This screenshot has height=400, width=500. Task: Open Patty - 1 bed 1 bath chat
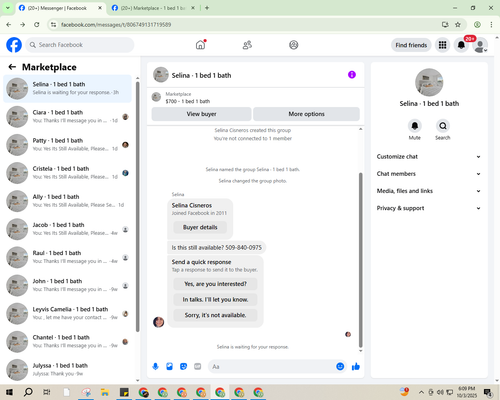pos(67,145)
